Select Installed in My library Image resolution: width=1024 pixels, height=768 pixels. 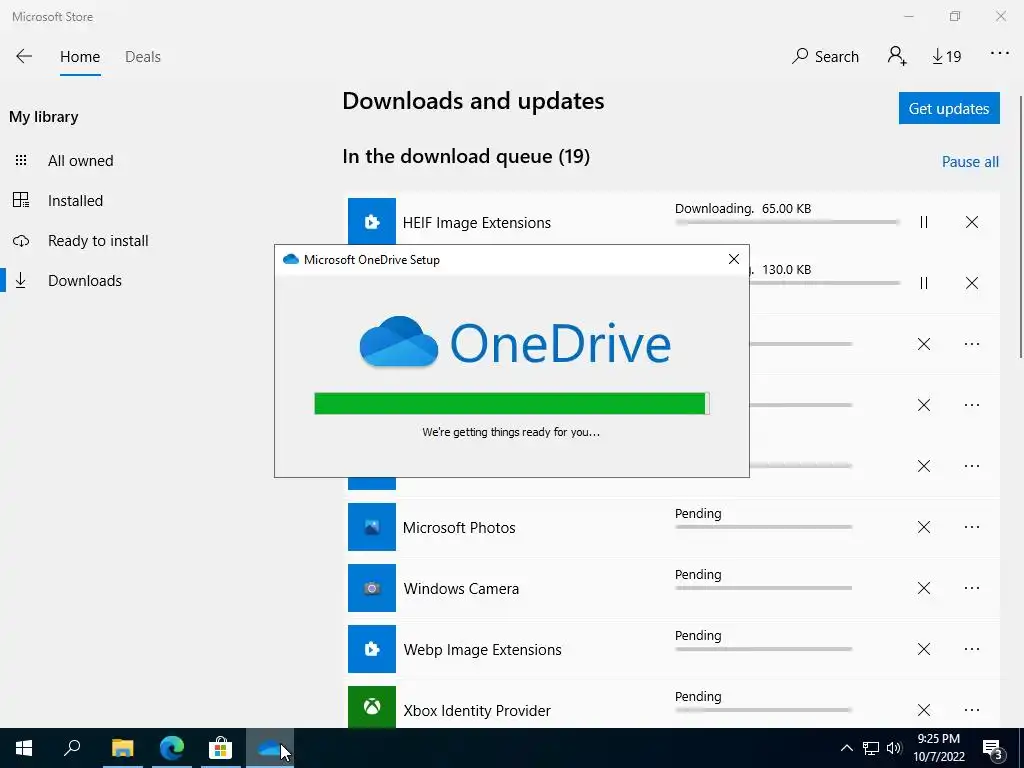click(75, 200)
